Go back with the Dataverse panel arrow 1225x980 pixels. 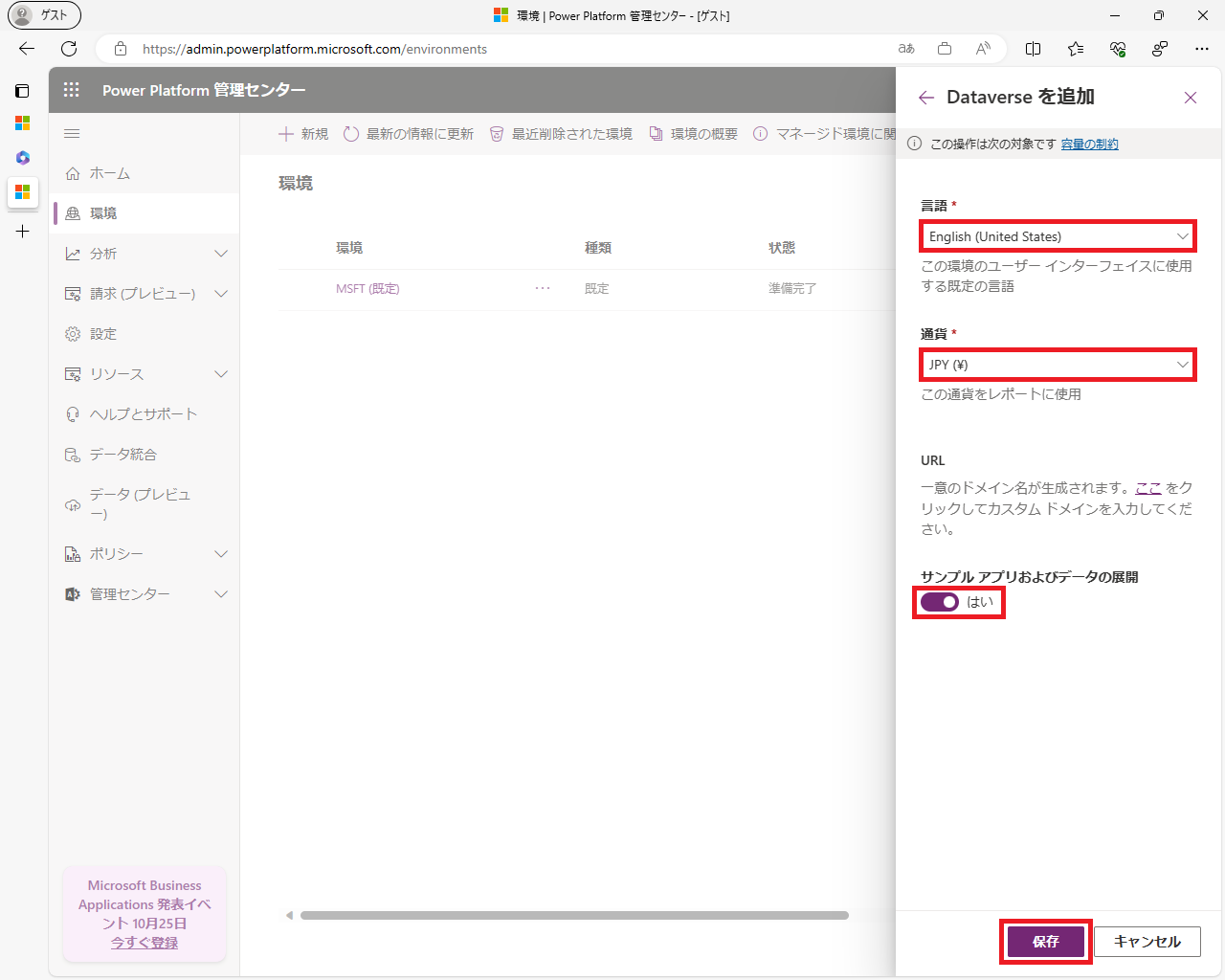(925, 98)
